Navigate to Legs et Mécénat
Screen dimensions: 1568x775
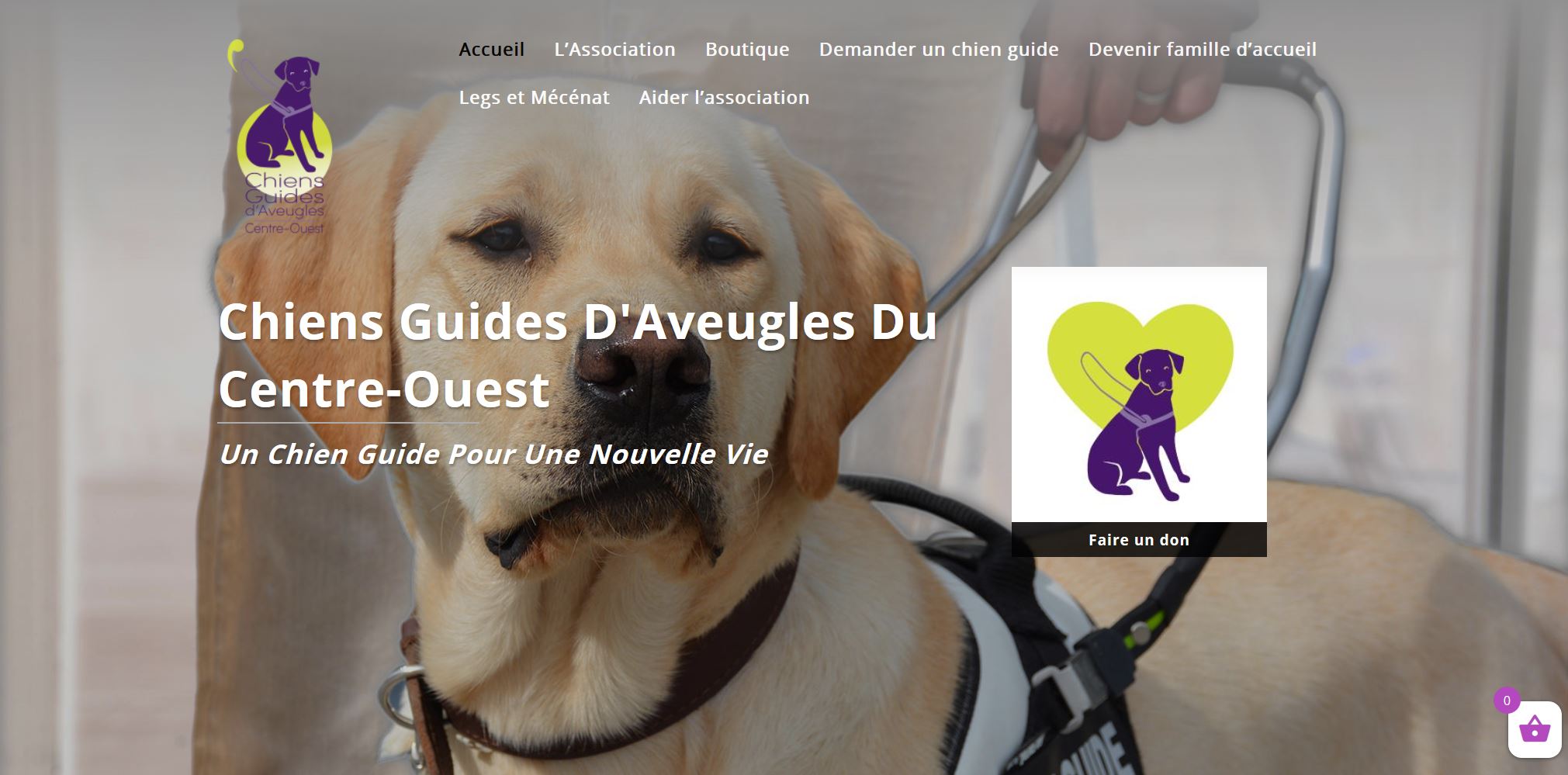(534, 98)
